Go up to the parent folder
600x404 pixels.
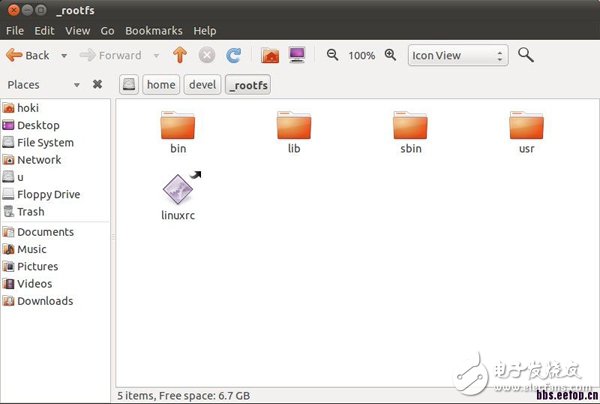point(179,55)
